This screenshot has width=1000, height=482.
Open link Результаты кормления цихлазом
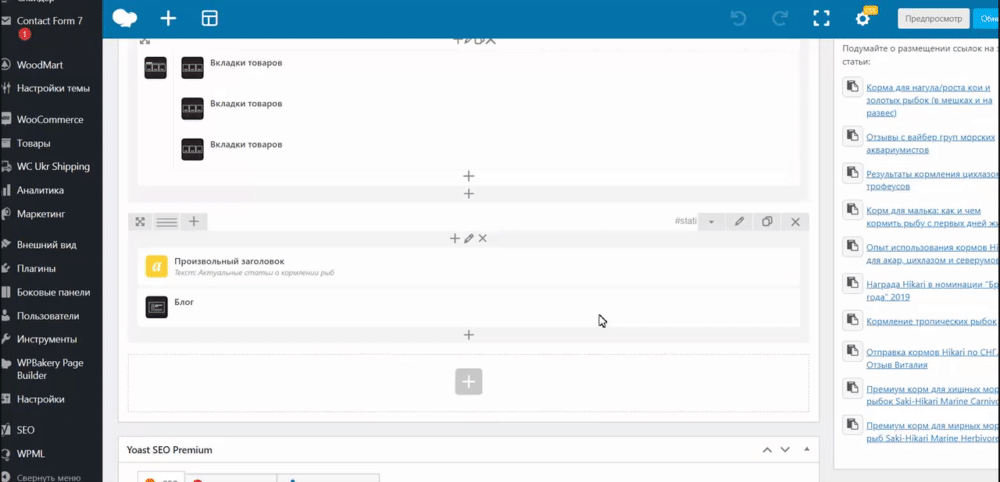[x=932, y=180]
